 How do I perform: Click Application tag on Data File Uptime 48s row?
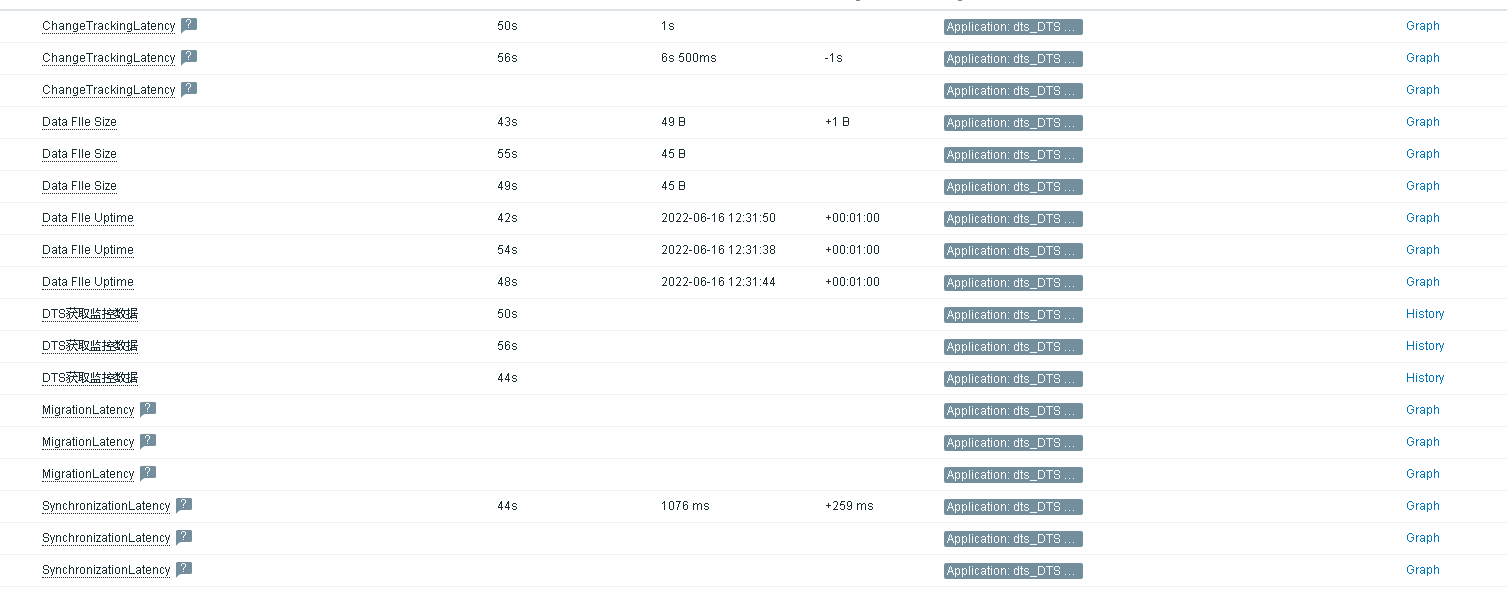1013,283
